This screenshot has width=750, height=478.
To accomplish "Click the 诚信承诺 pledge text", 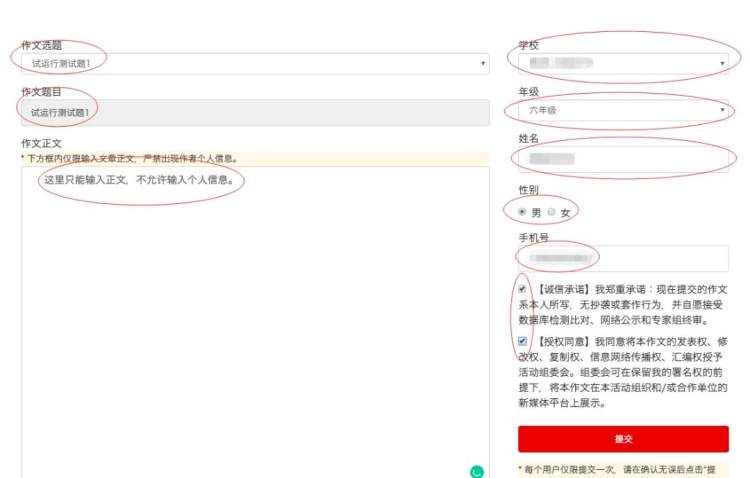I will [x=623, y=304].
